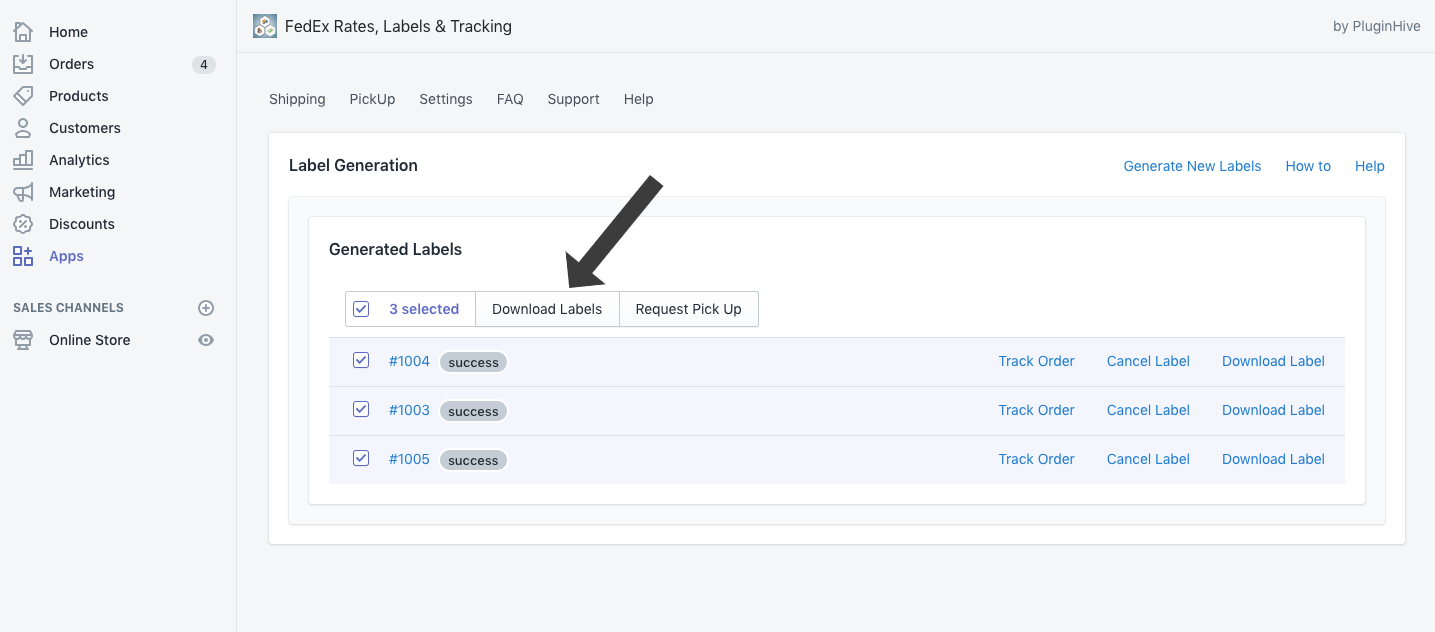This screenshot has height=632, width=1435.
Task: Click the 3 selected label
Action: coord(424,309)
